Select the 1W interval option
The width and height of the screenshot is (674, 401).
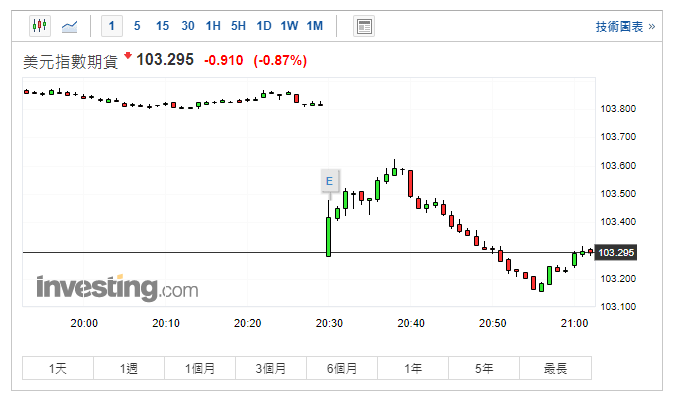pos(289,26)
